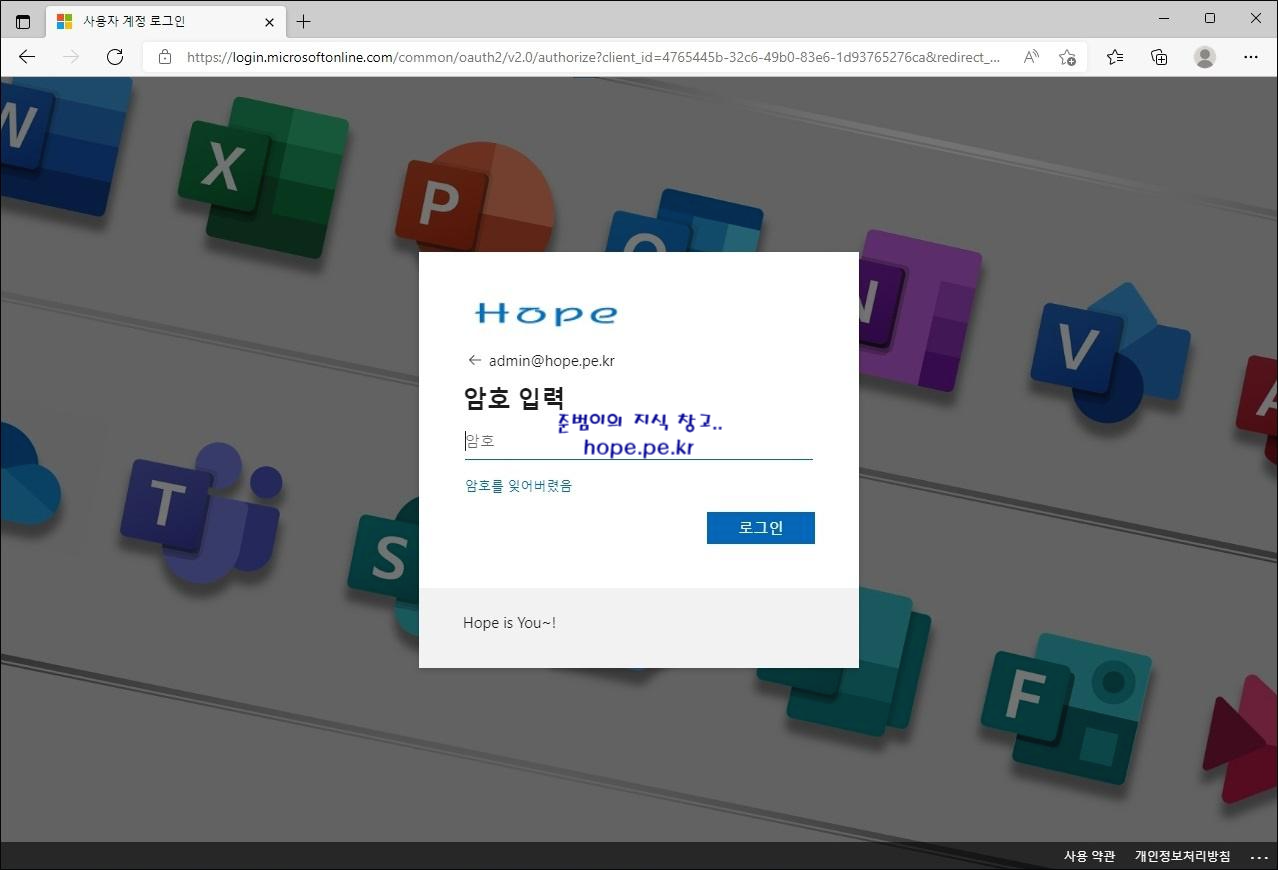Open a new tab with plus icon
Viewport: 1278px width, 870px height.
pos(304,21)
